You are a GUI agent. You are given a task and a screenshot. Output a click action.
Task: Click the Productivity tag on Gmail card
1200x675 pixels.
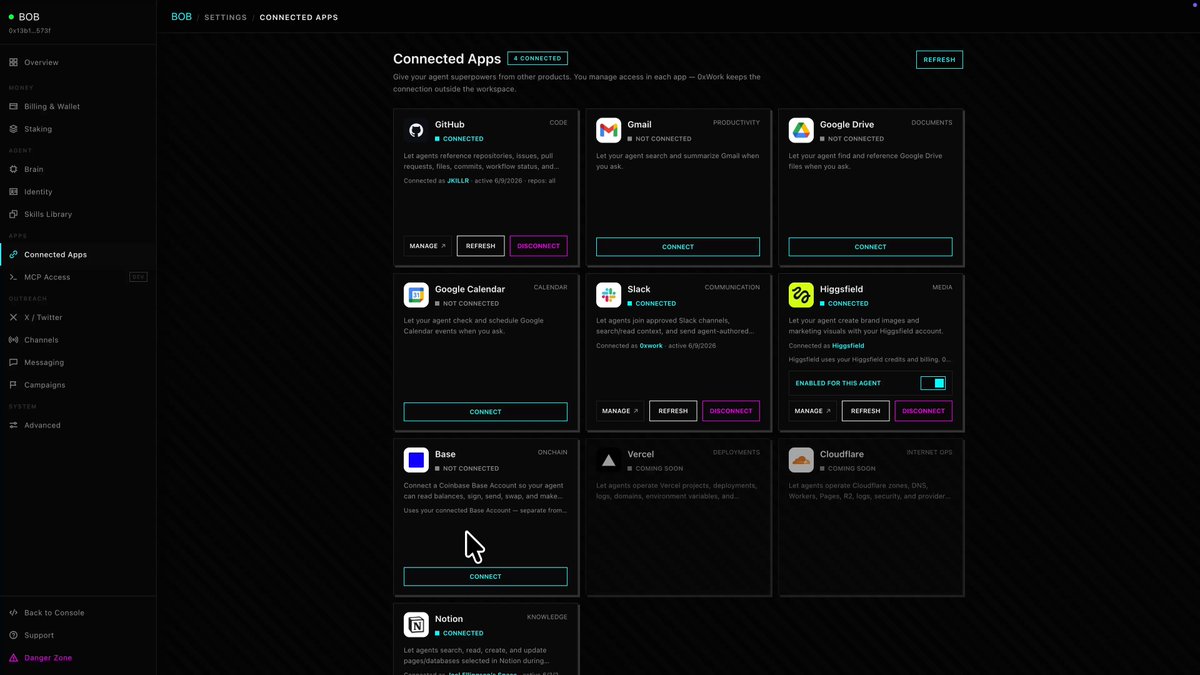[x=736, y=123]
